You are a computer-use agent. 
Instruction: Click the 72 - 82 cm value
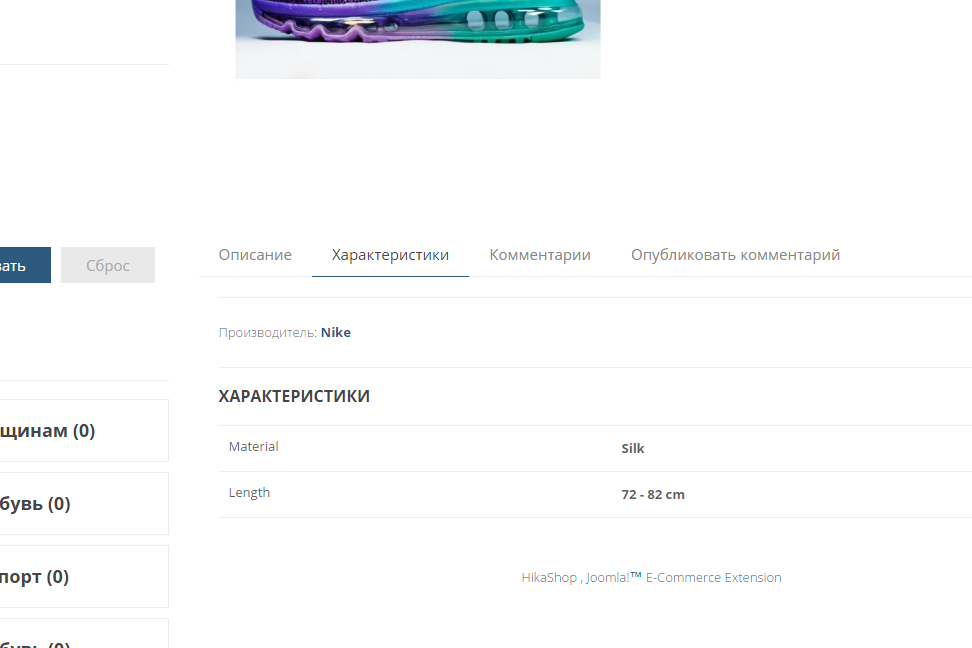pos(653,494)
